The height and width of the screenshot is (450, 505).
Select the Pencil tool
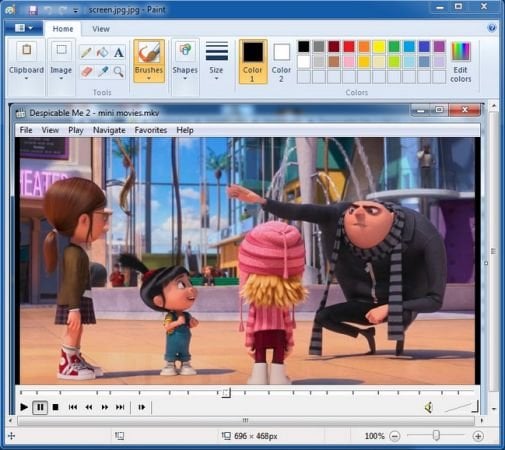click(x=86, y=52)
